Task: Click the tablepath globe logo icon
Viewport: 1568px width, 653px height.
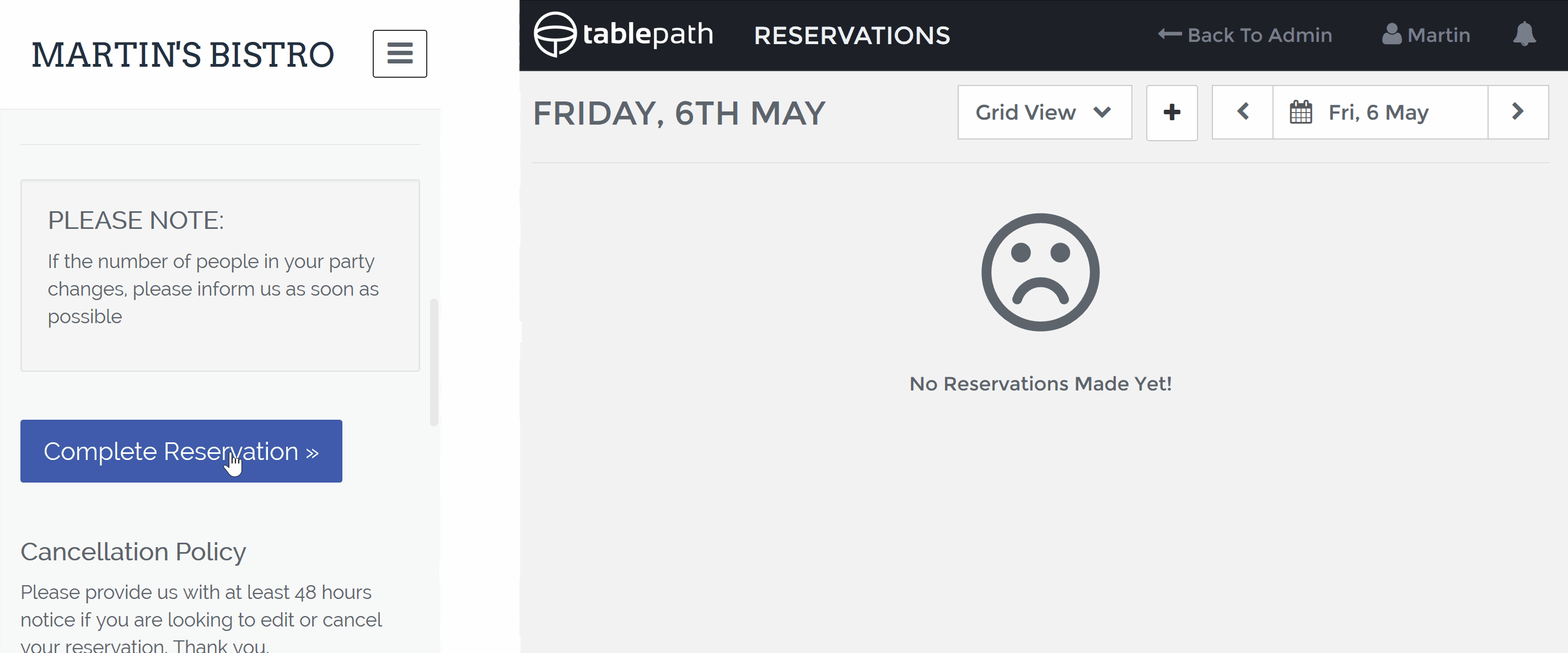Action: [555, 35]
